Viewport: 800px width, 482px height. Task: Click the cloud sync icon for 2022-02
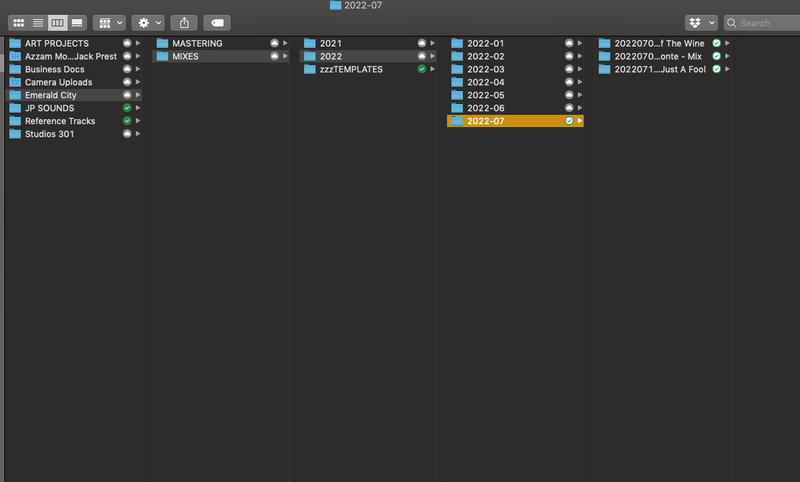point(569,56)
